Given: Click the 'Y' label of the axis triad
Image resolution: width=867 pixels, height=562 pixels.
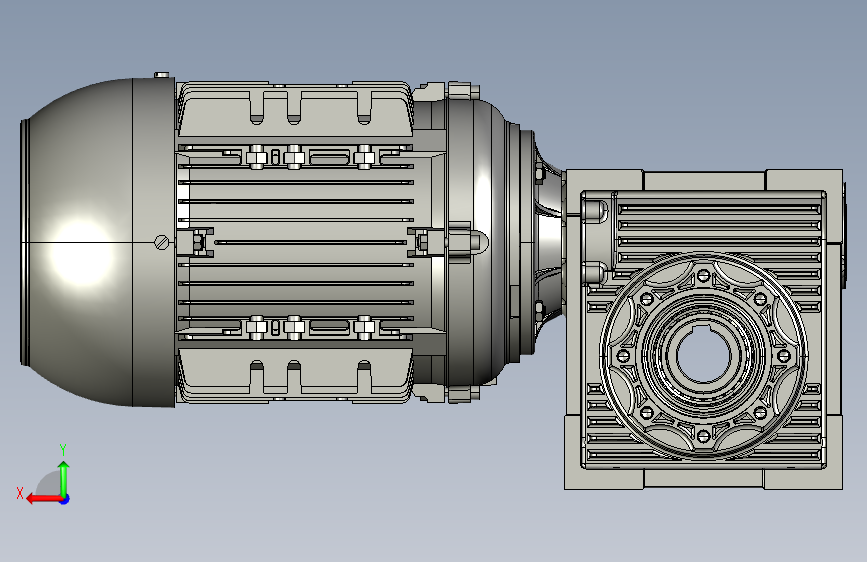Looking at the screenshot, I should click(x=63, y=450).
